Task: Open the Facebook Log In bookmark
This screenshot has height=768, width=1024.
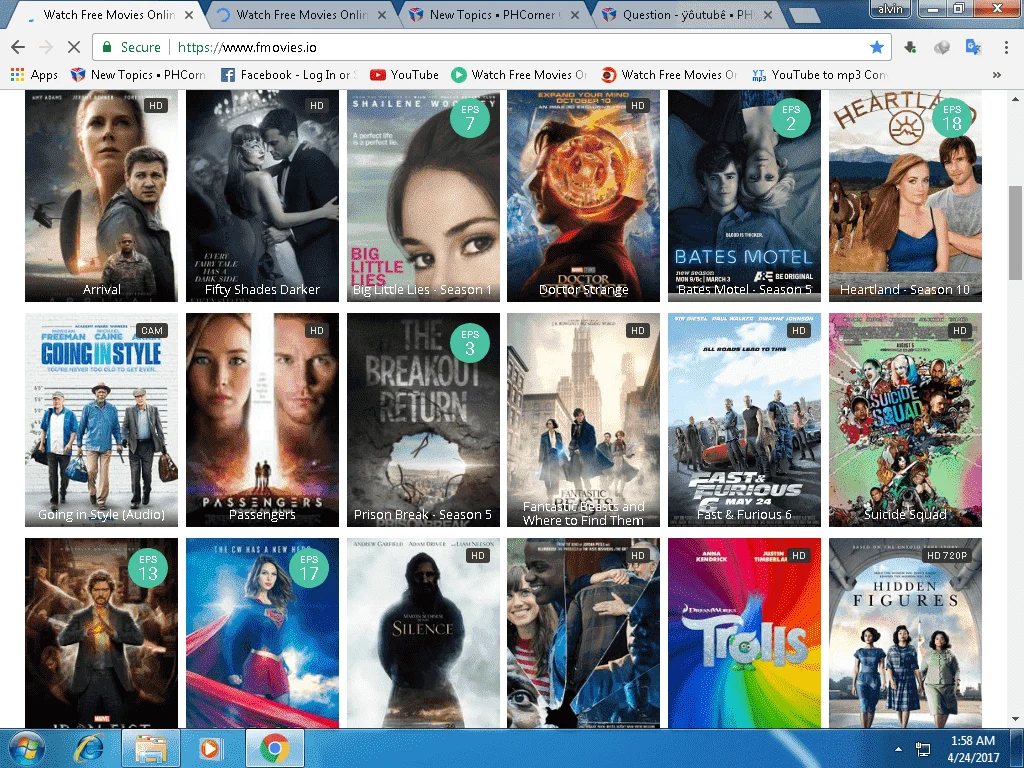Action: (x=289, y=74)
